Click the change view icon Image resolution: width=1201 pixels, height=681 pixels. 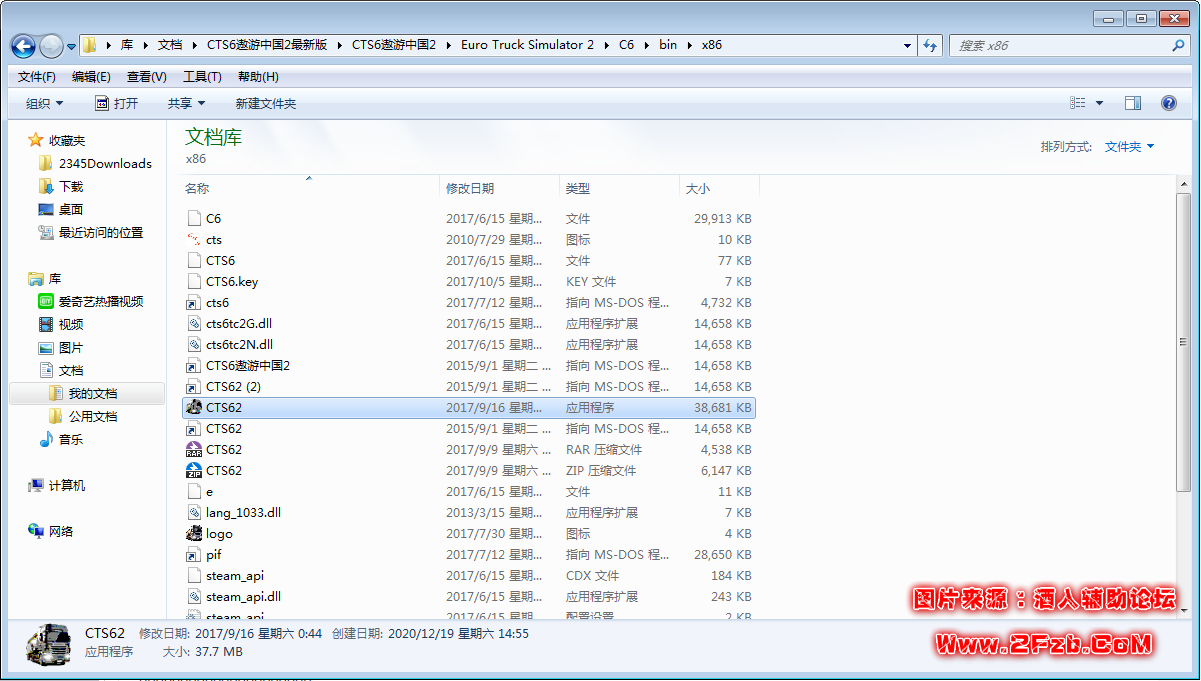pyautogui.click(x=1078, y=103)
